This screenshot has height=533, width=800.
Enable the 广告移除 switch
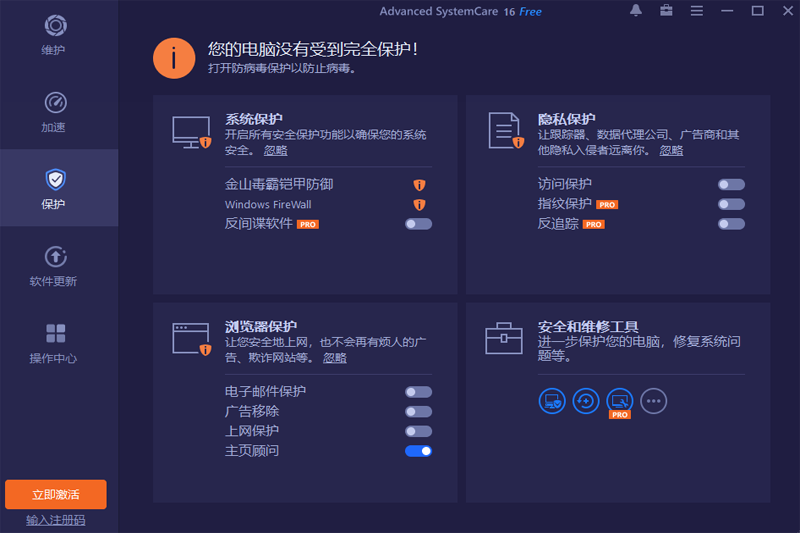tap(418, 411)
